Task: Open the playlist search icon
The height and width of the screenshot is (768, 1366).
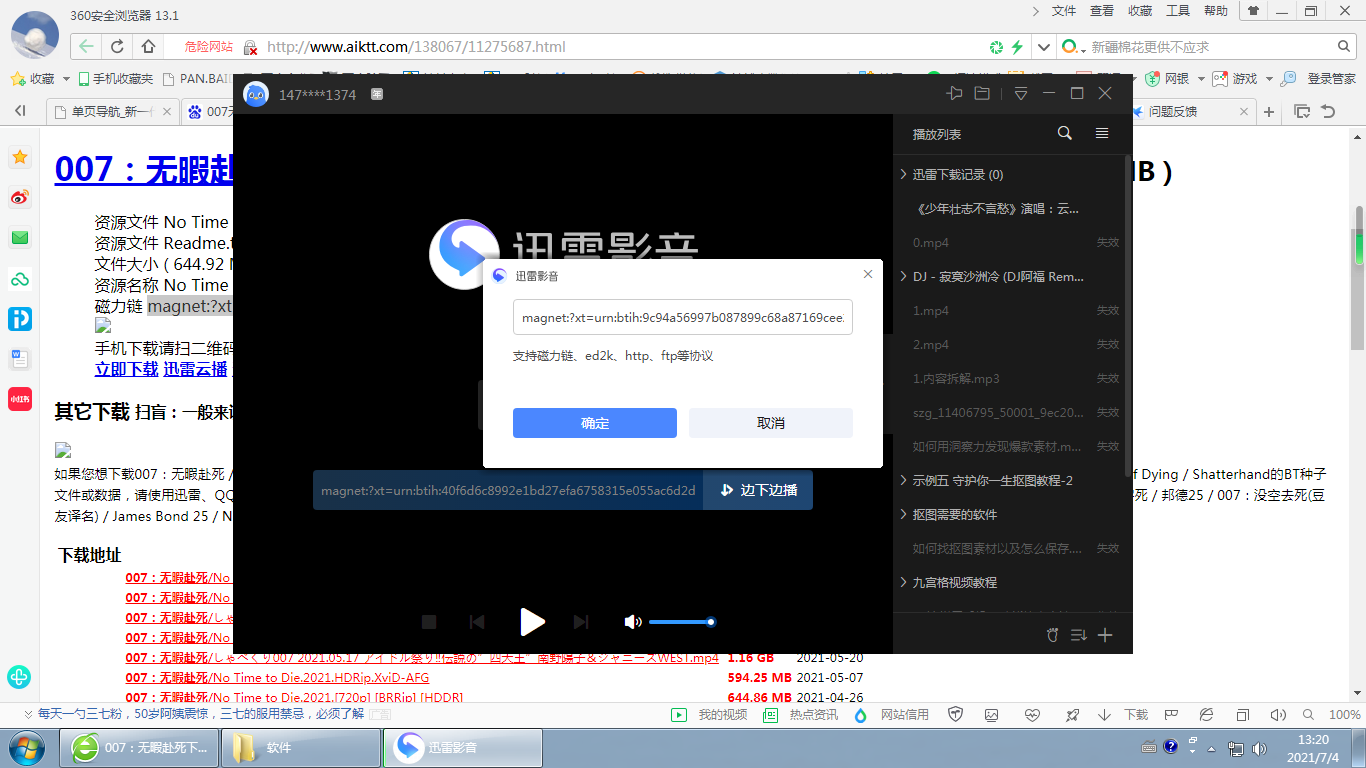Action: [x=1064, y=132]
